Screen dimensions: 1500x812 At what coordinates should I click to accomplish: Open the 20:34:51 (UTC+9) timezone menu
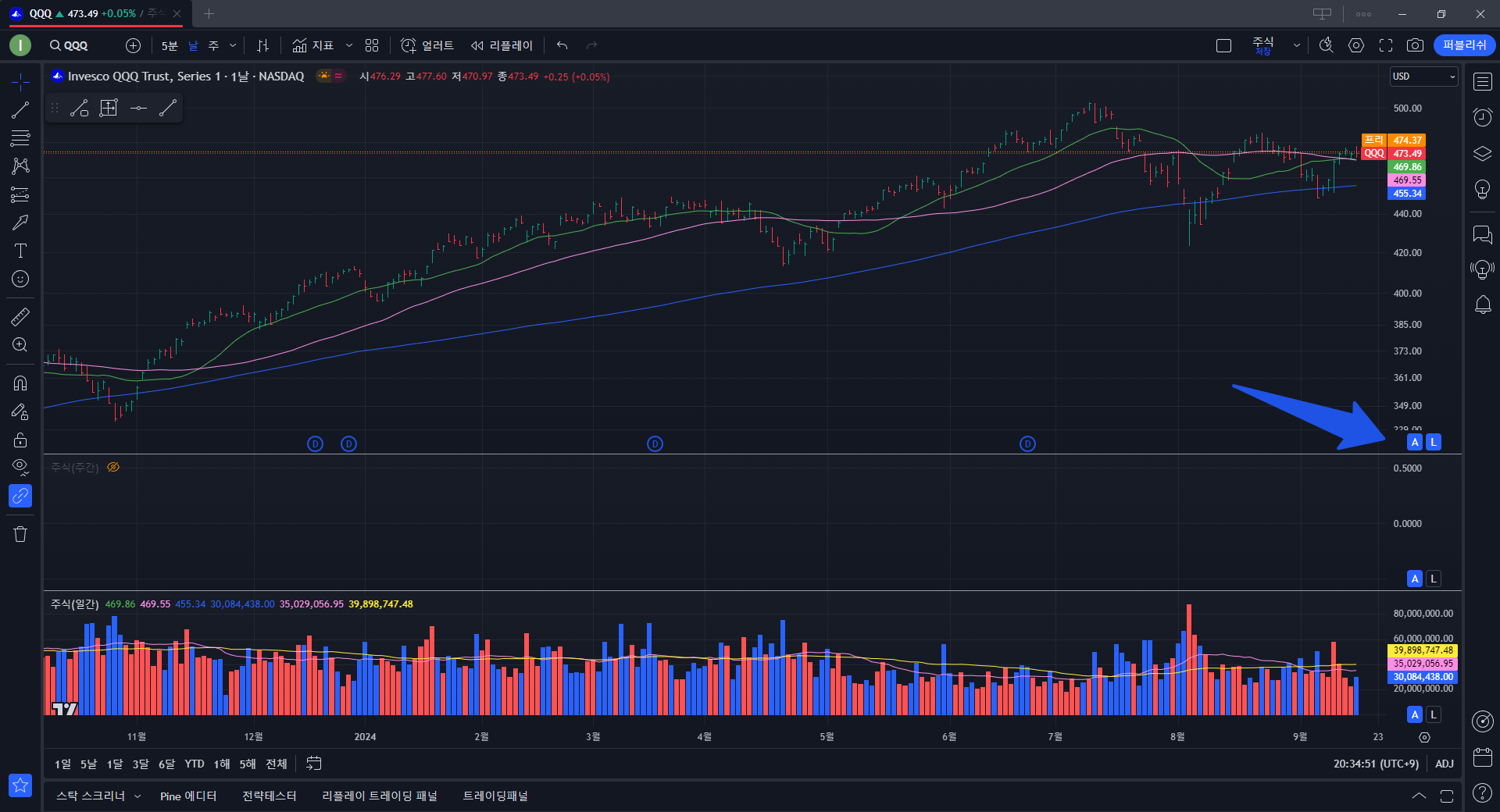click(1377, 764)
